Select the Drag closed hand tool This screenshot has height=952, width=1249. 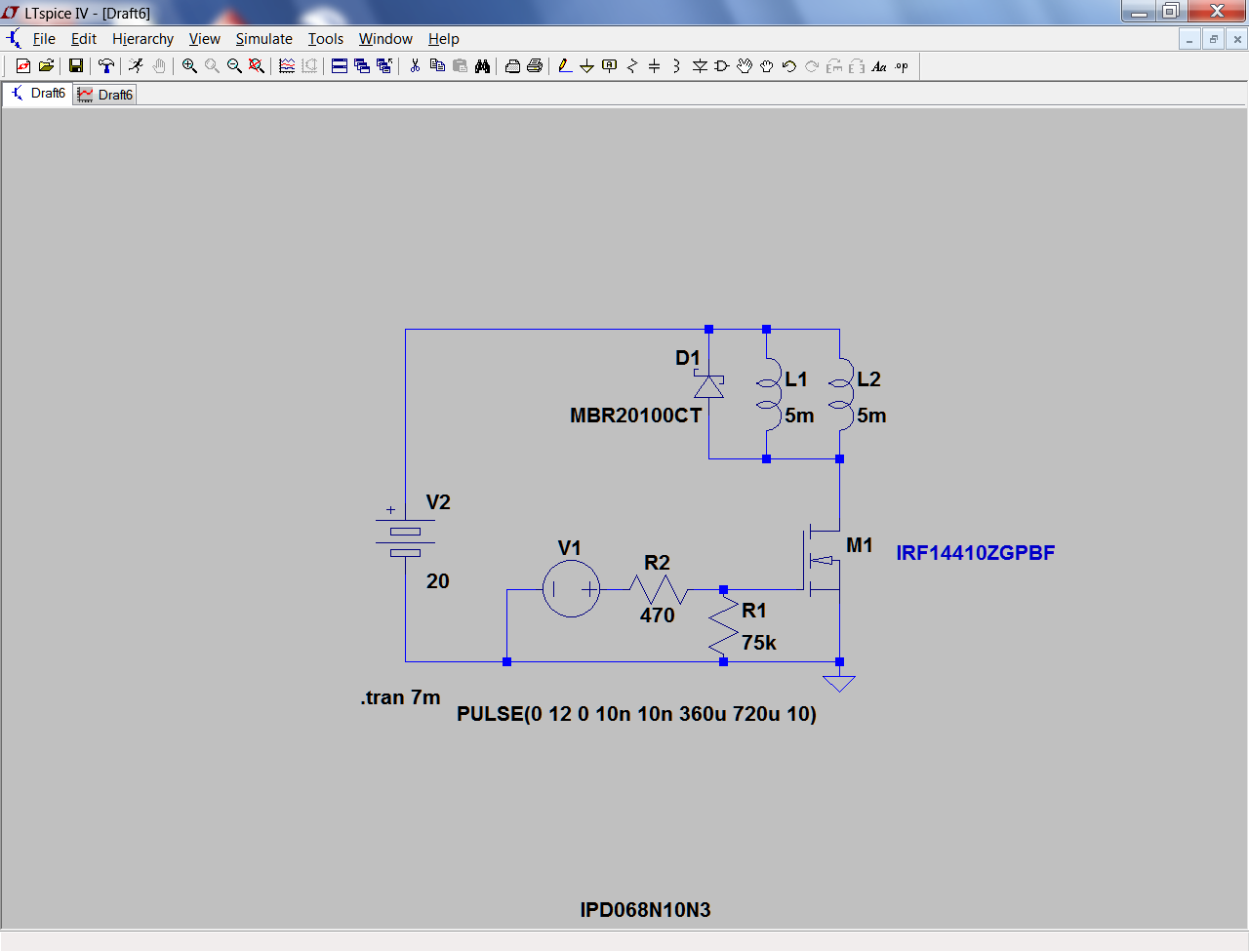(767, 66)
